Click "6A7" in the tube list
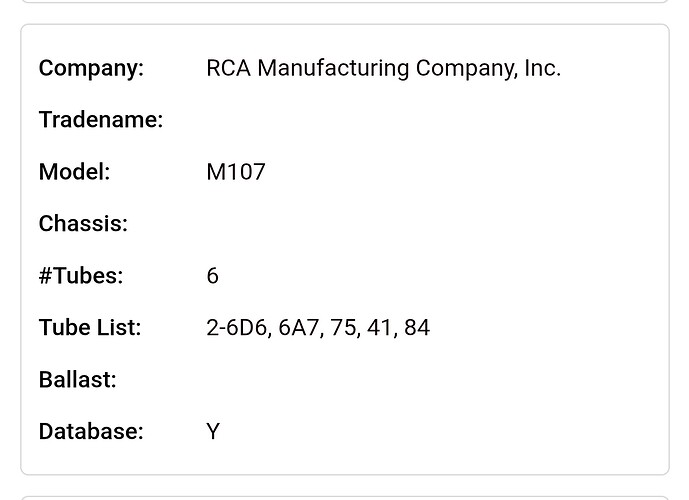Image resolution: width=689 pixels, height=500 pixels. click(x=299, y=328)
